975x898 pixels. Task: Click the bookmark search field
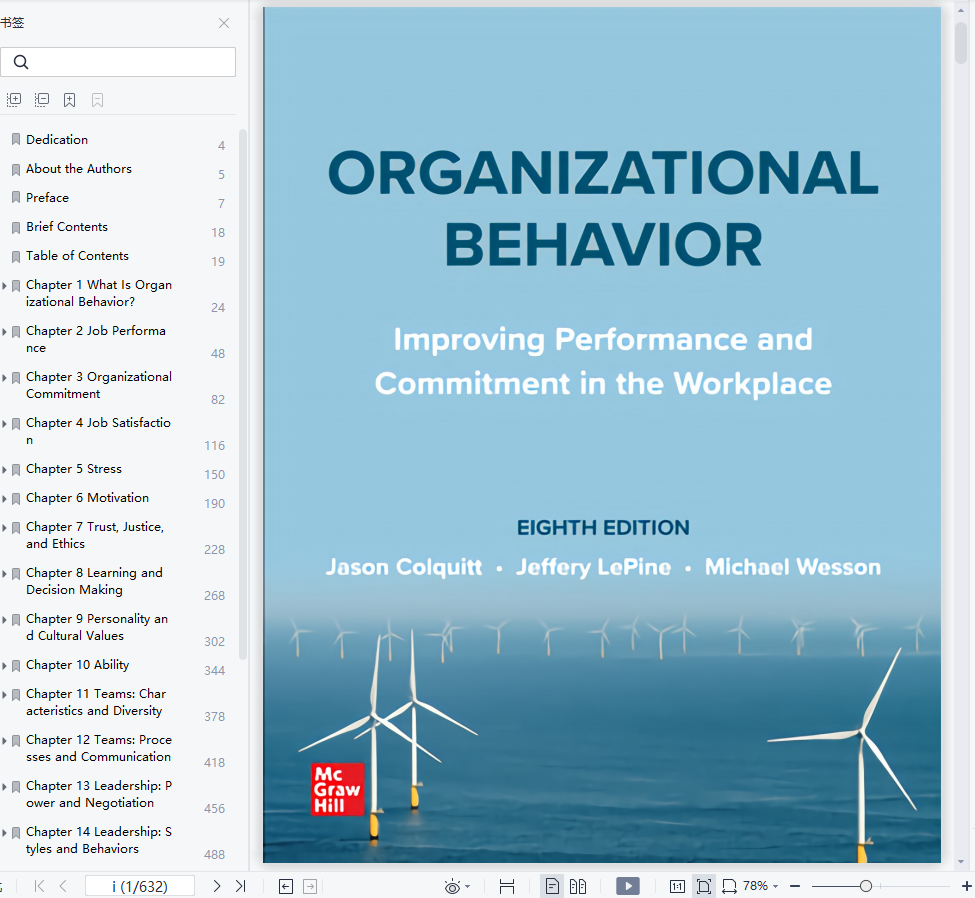point(118,62)
